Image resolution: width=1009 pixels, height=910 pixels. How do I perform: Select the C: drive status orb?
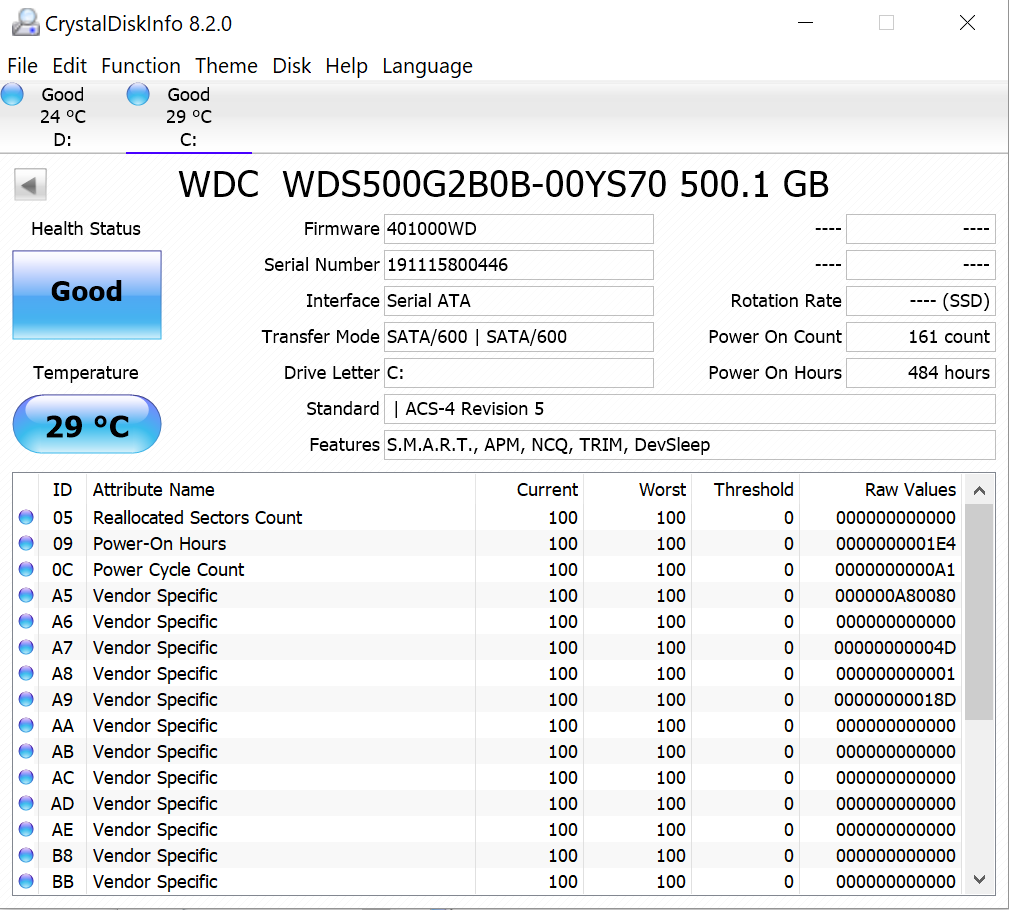click(x=138, y=95)
